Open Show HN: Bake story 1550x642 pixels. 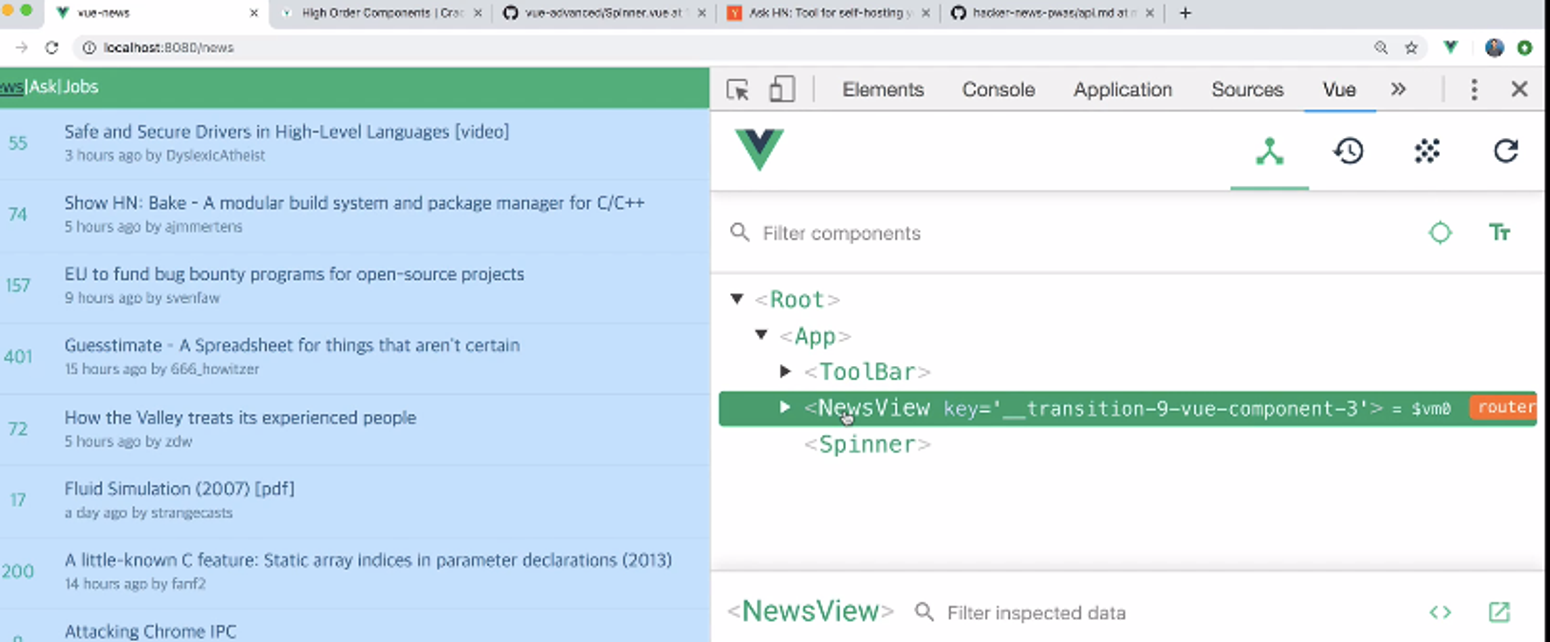(x=354, y=203)
